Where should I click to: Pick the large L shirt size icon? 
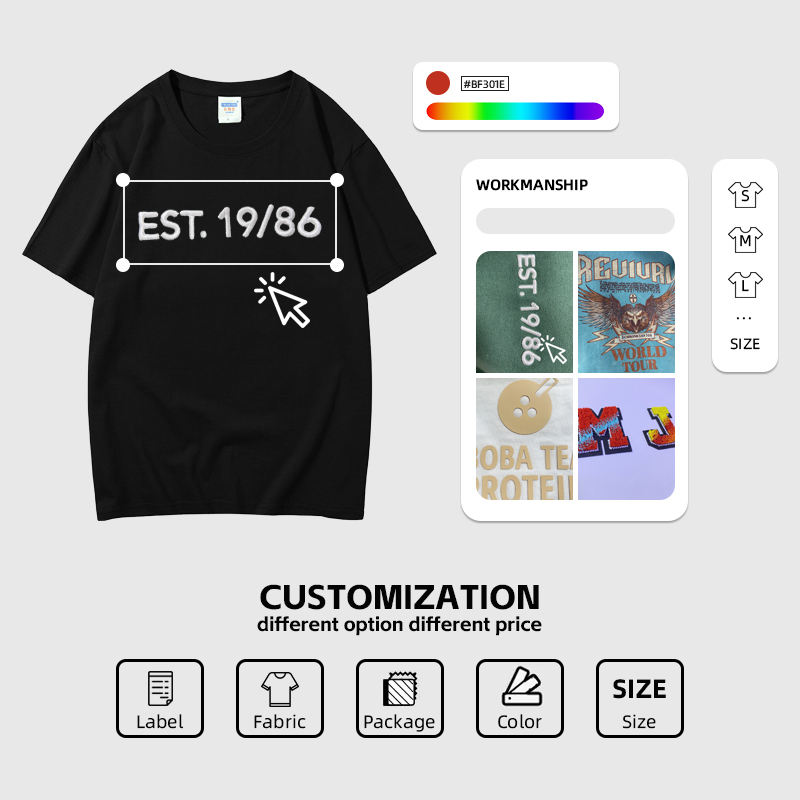tap(745, 285)
